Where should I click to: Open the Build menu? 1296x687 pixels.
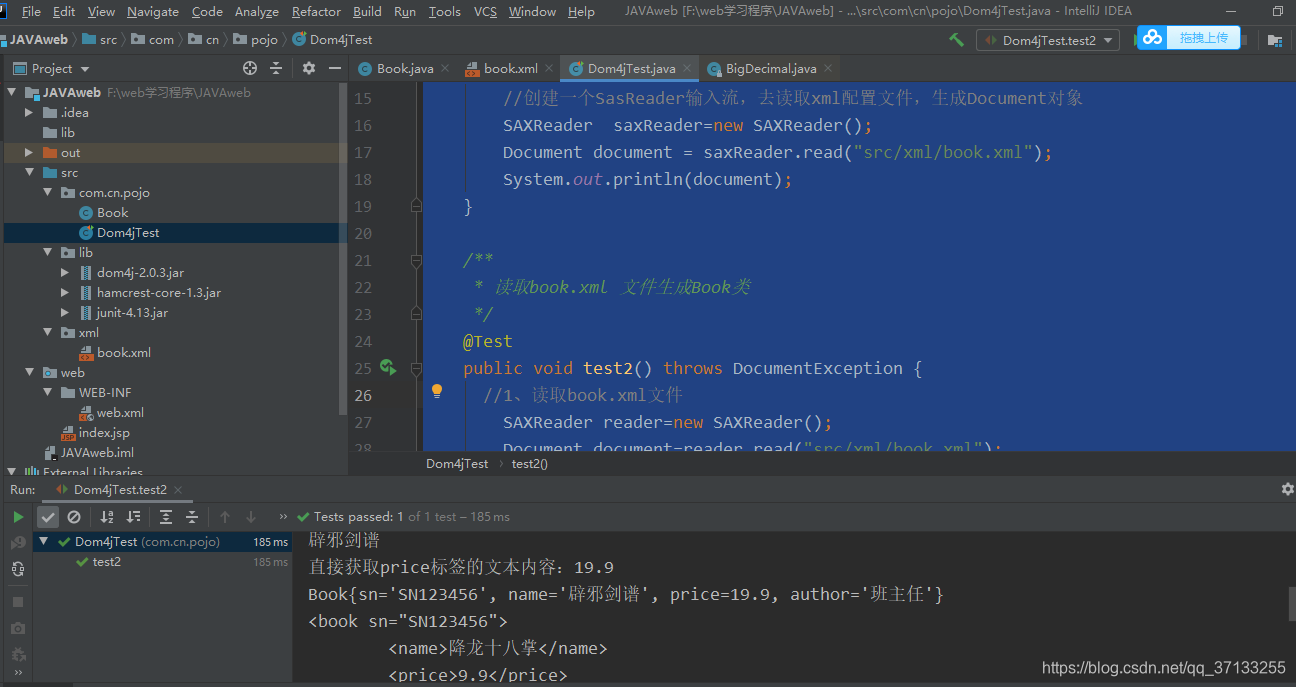367,12
